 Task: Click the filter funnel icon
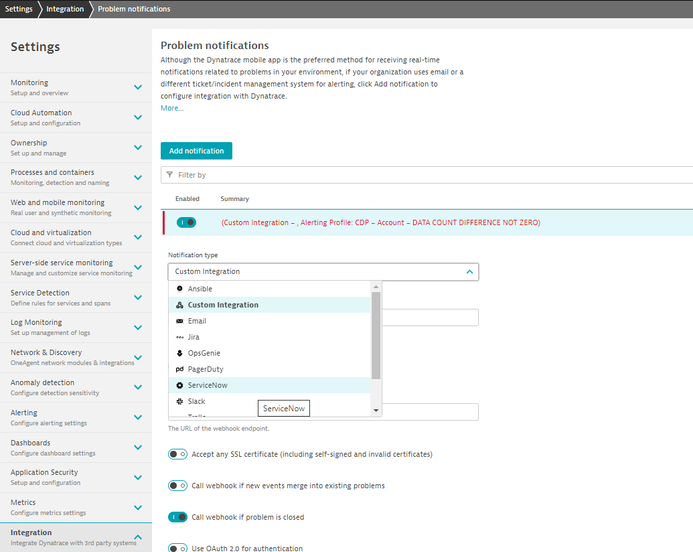coord(168,175)
